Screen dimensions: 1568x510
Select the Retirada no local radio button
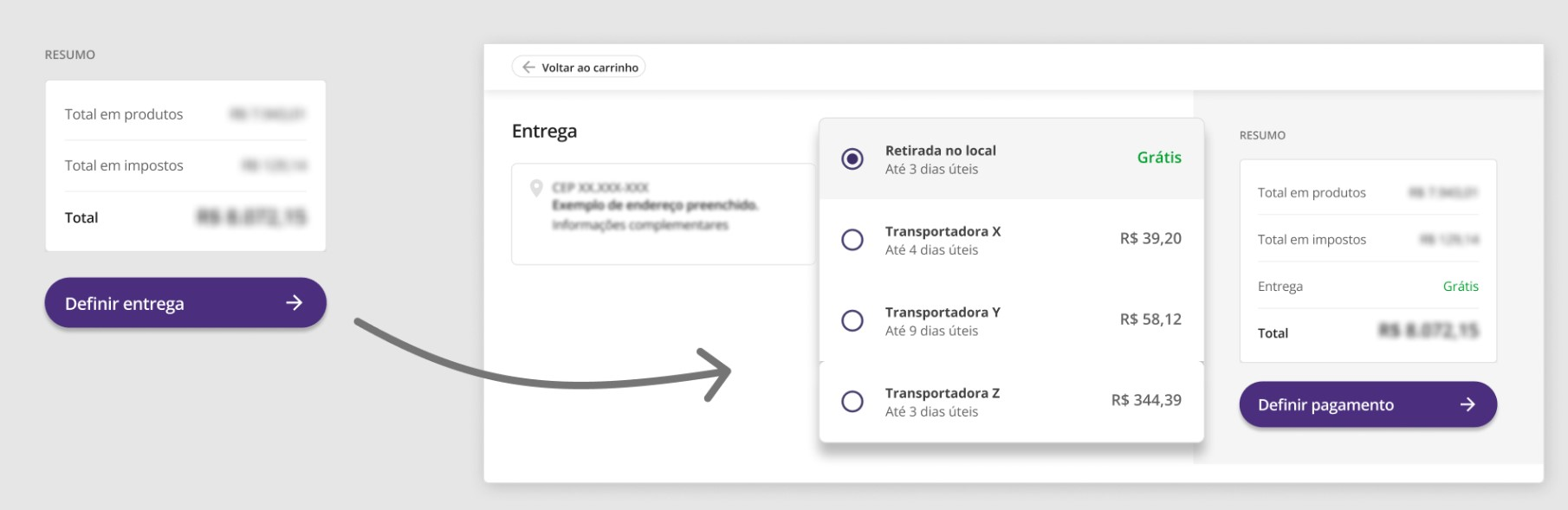pyautogui.click(x=852, y=159)
